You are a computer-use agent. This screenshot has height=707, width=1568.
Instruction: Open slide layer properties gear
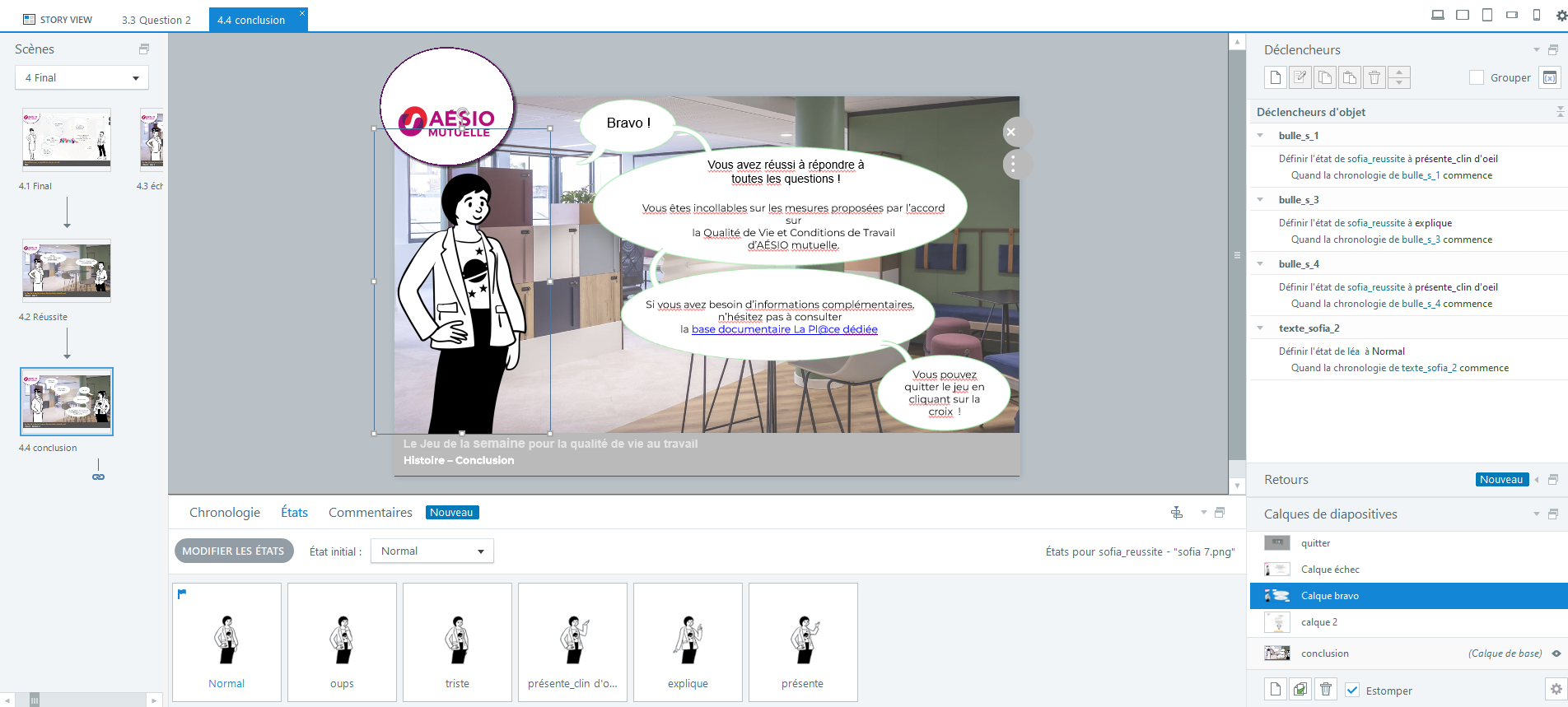point(1555,690)
